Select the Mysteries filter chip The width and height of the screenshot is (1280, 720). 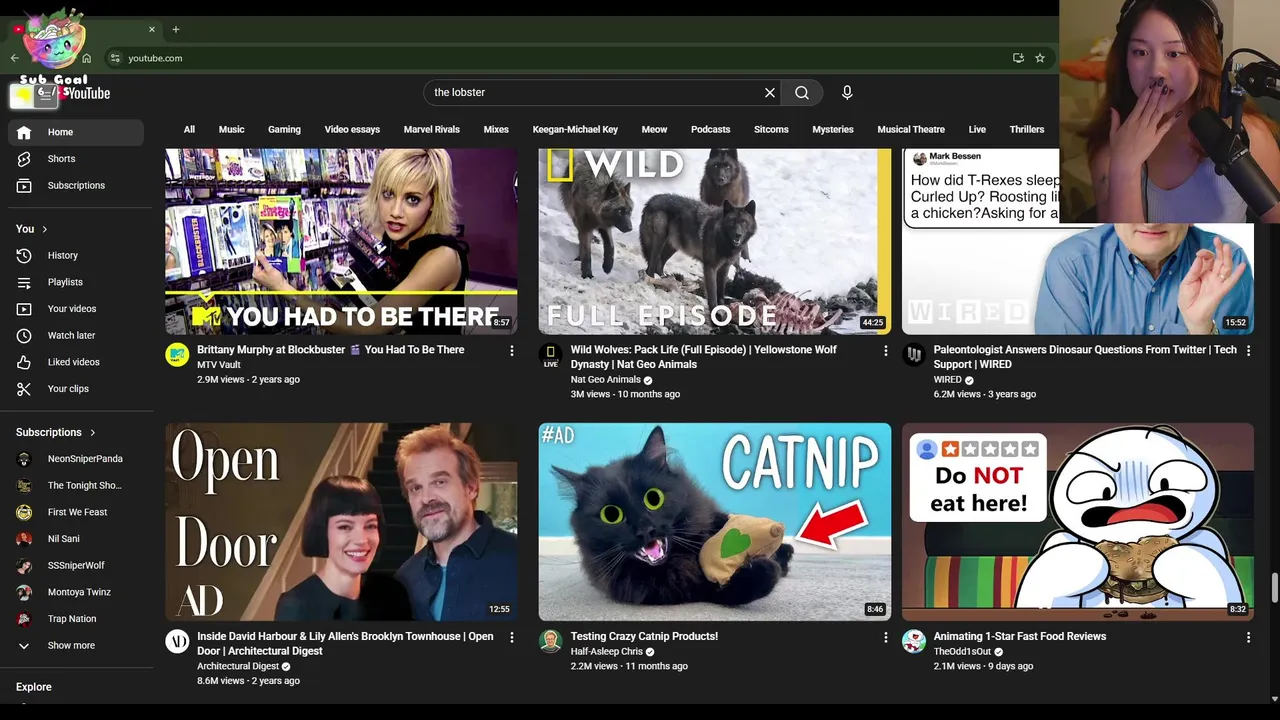833,129
